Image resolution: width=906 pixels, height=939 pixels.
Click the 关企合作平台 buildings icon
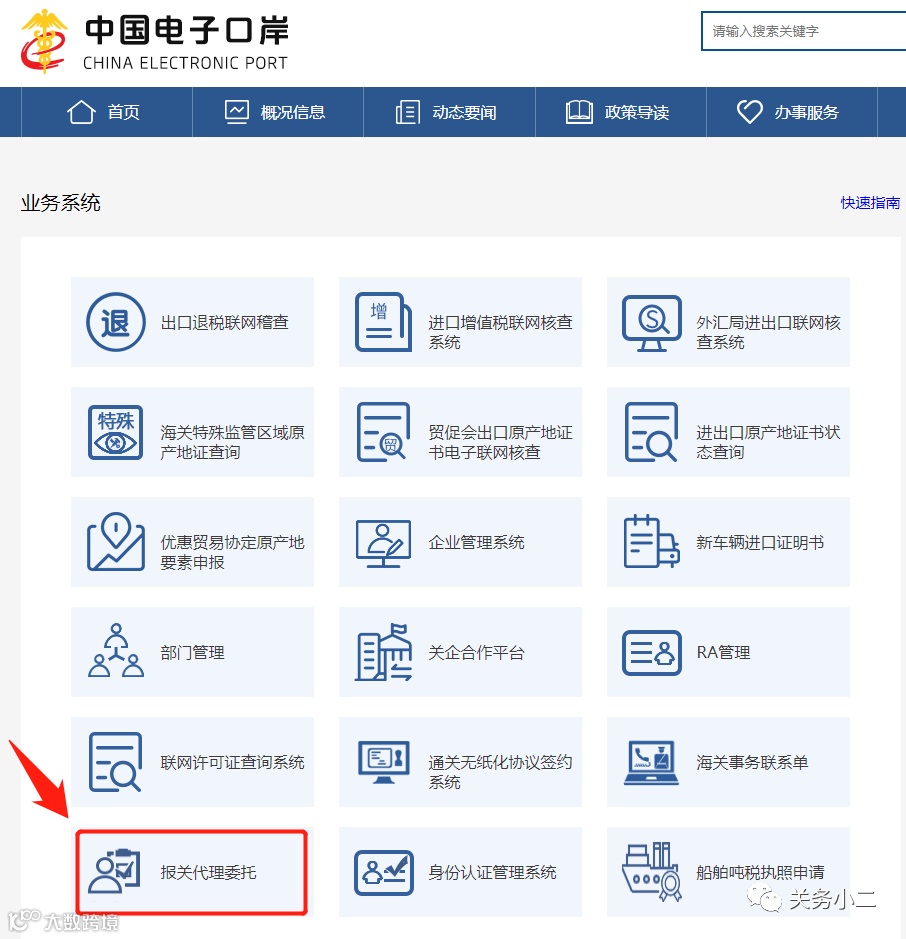pyautogui.click(x=383, y=652)
